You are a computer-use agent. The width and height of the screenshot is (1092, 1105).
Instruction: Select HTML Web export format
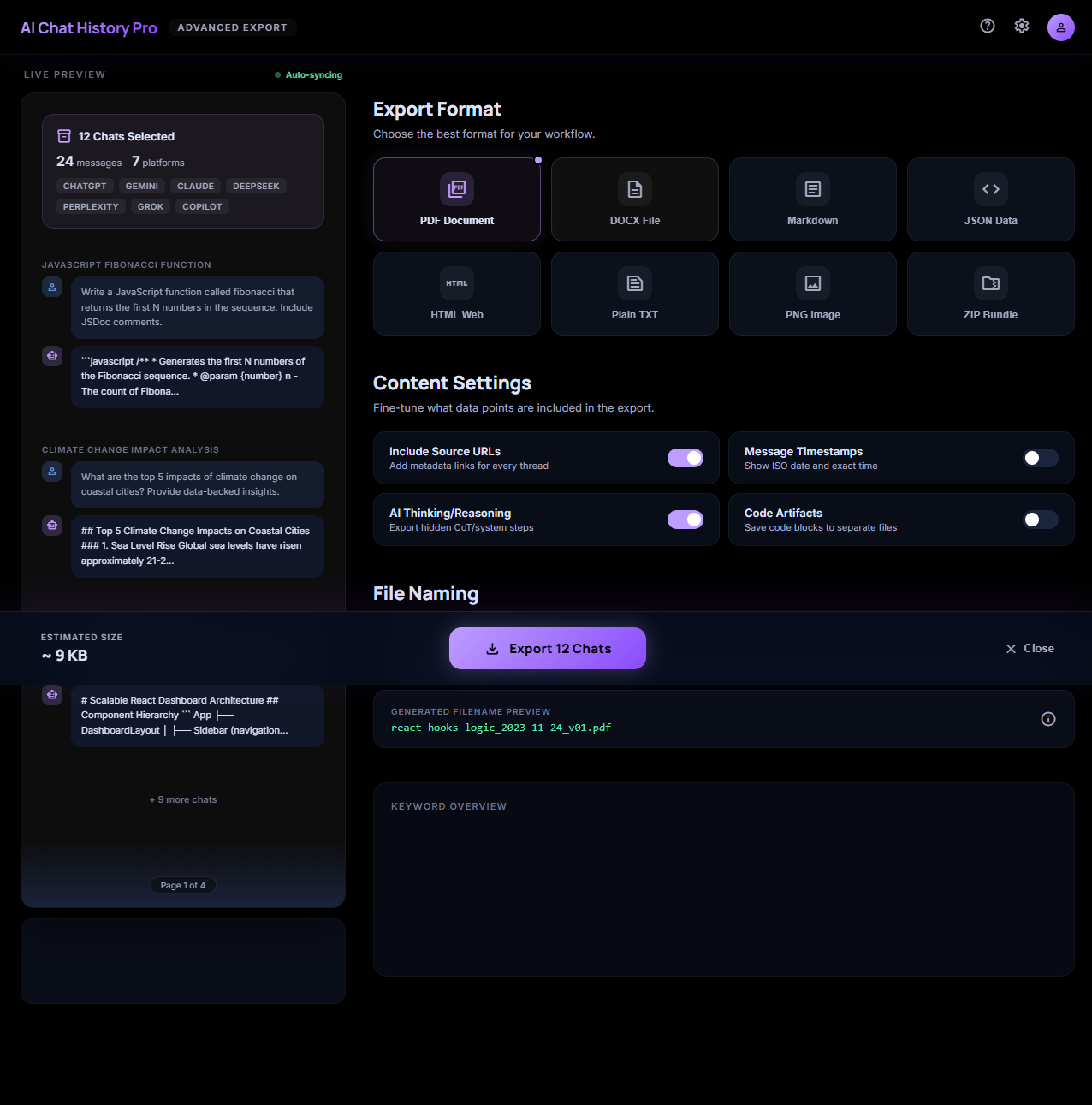click(457, 294)
